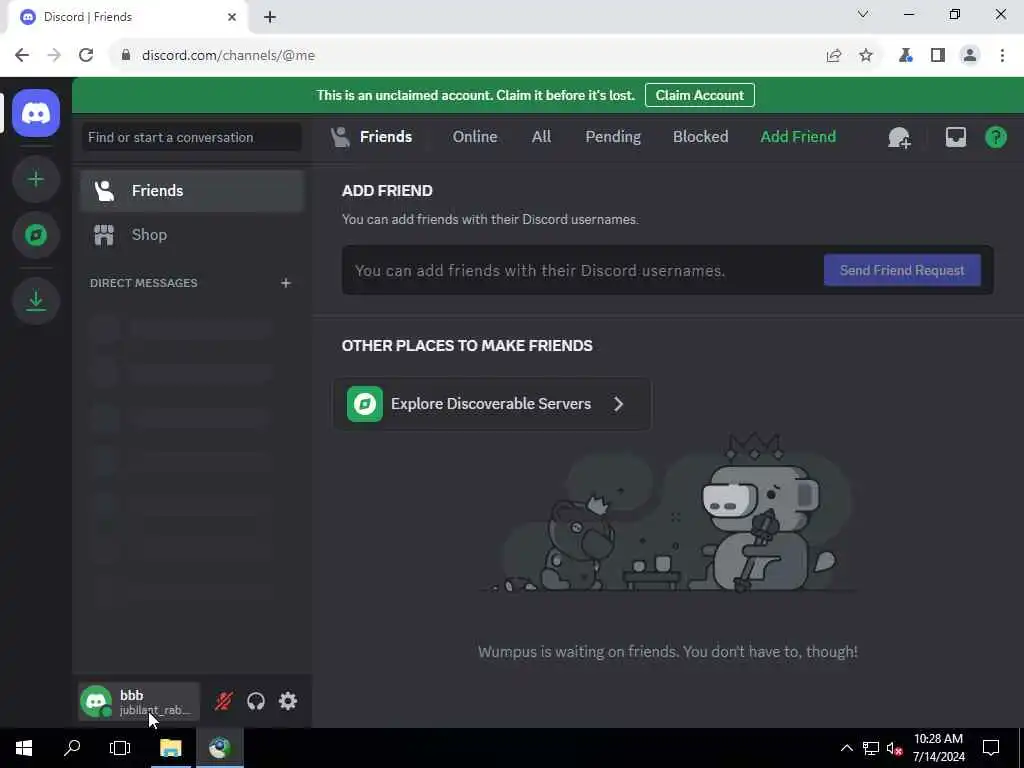The height and width of the screenshot is (768, 1024).
Task: Select the Discord | Friends browser tab
Action: (x=127, y=17)
